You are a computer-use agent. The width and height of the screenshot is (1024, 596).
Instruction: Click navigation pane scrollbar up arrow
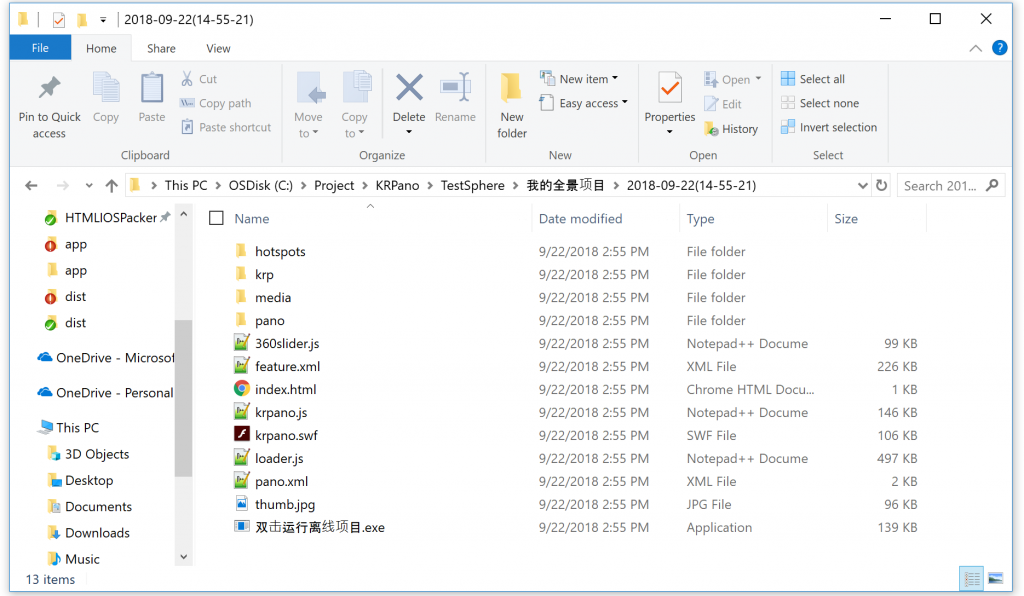click(184, 214)
